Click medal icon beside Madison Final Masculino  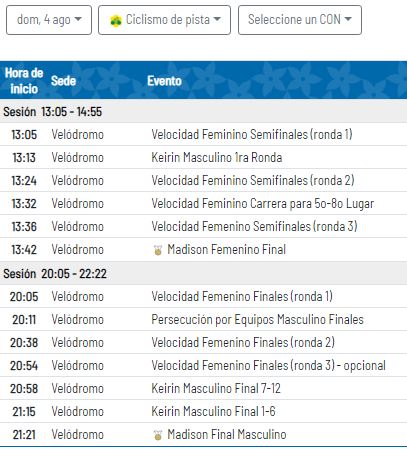pos(158,435)
